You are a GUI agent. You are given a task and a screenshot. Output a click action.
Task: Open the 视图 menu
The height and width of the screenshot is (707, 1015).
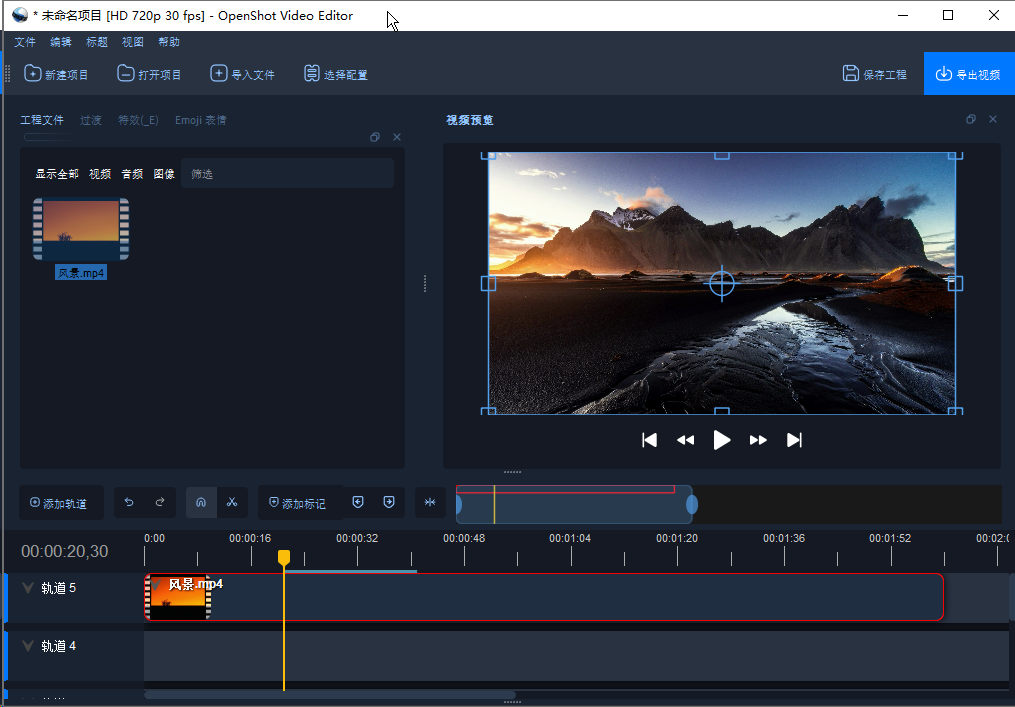point(133,42)
